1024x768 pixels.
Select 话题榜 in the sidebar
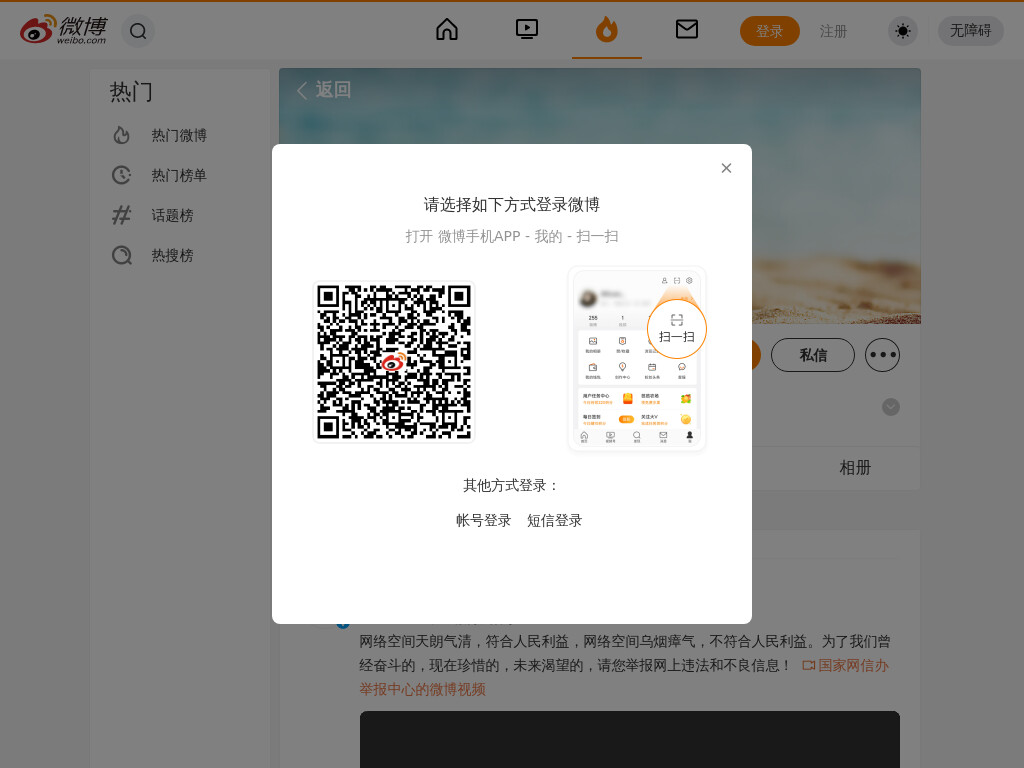pyautogui.click(x=180, y=216)
